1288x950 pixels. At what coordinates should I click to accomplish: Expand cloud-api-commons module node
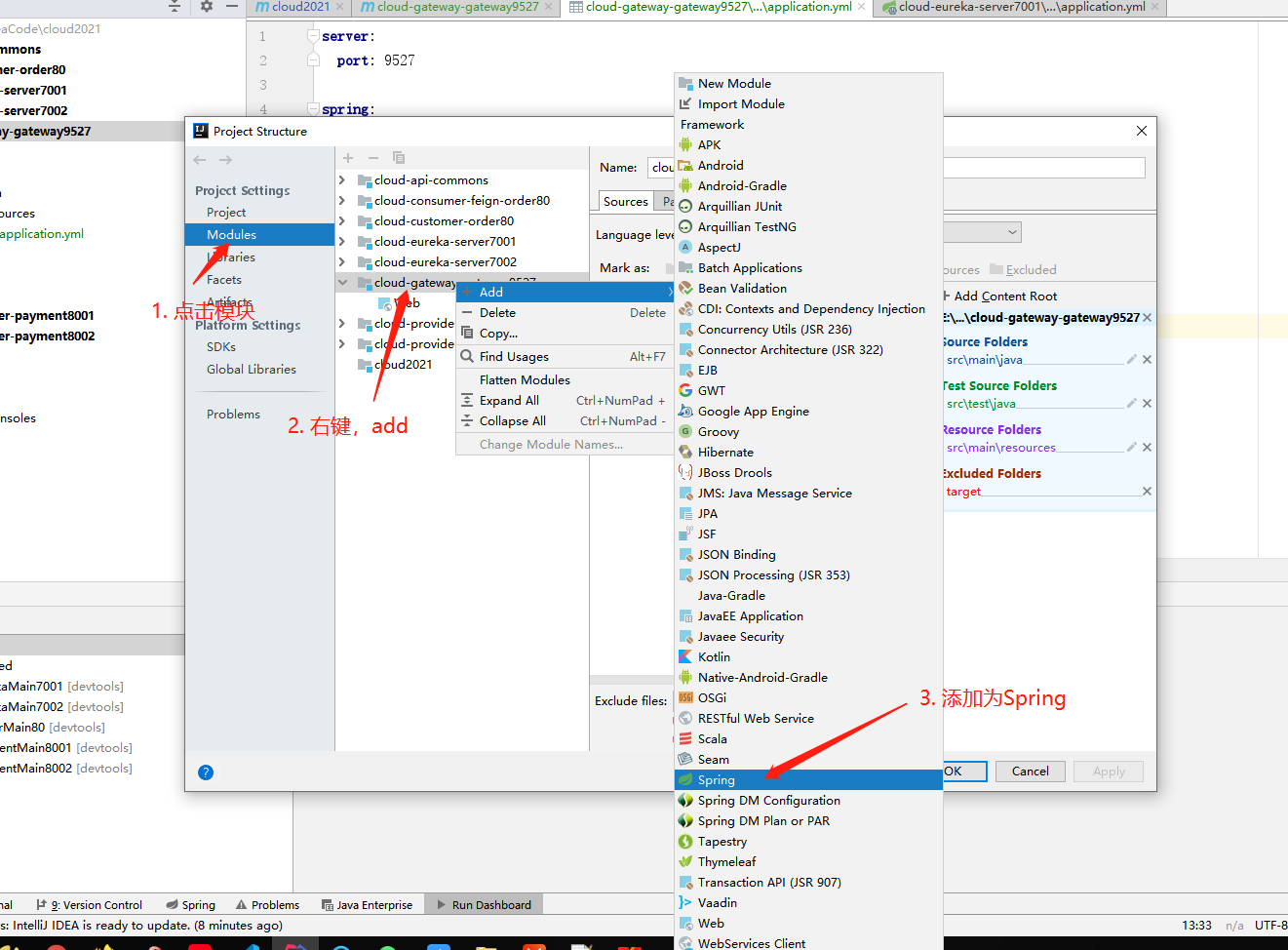(342, 180)
